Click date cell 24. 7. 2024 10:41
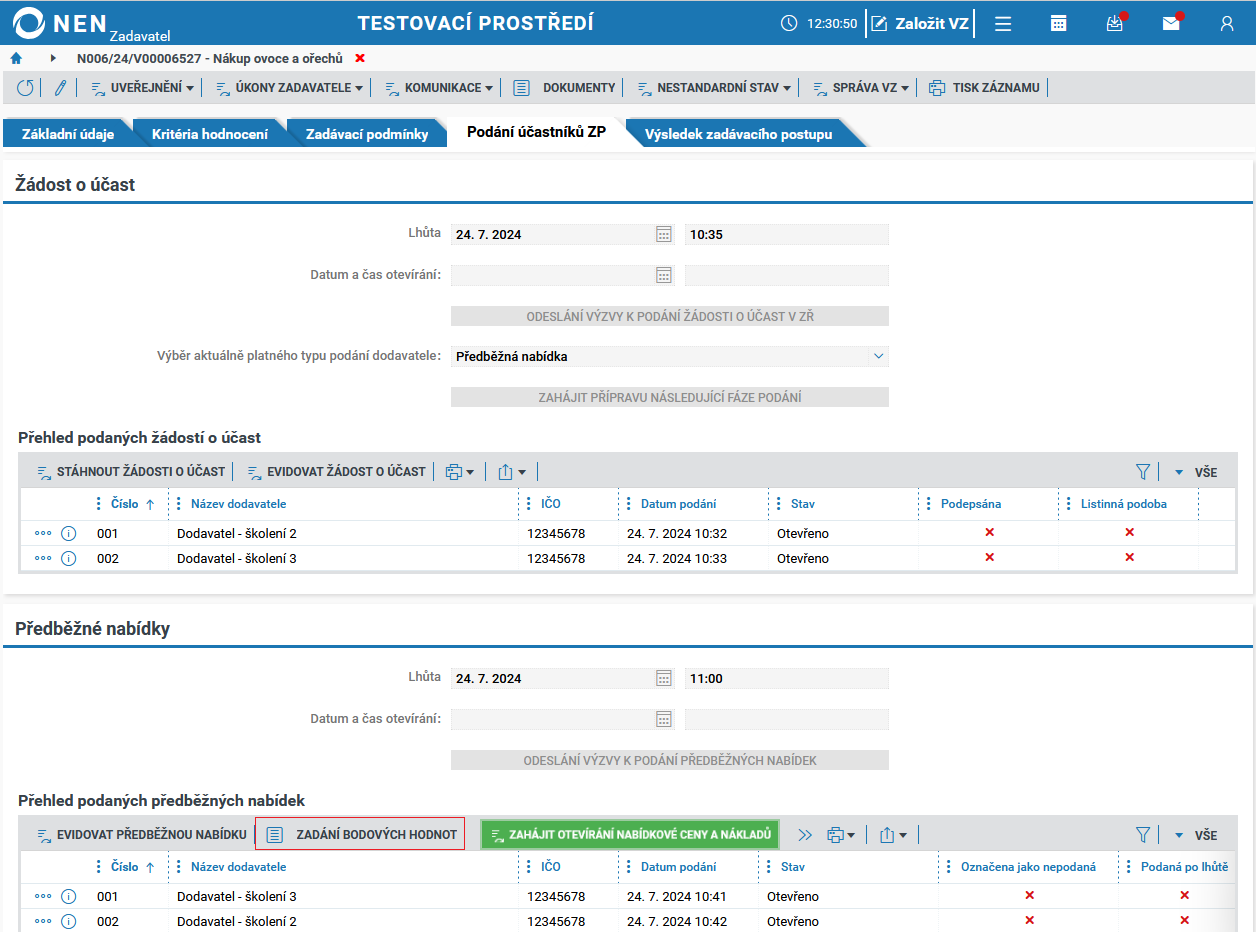This screenshot has height=932, width=1256. pos(677,896)
